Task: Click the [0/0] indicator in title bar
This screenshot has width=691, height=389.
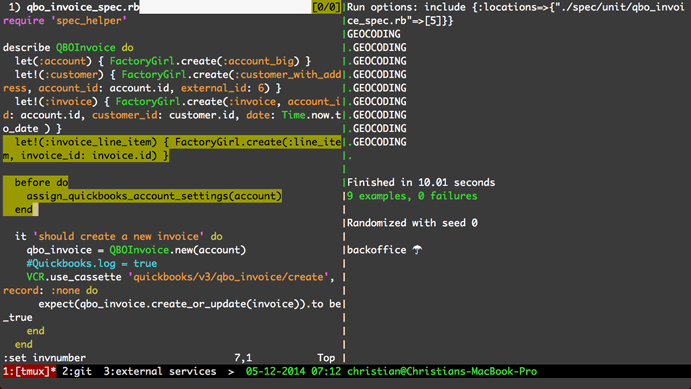Action: (326, 7)
